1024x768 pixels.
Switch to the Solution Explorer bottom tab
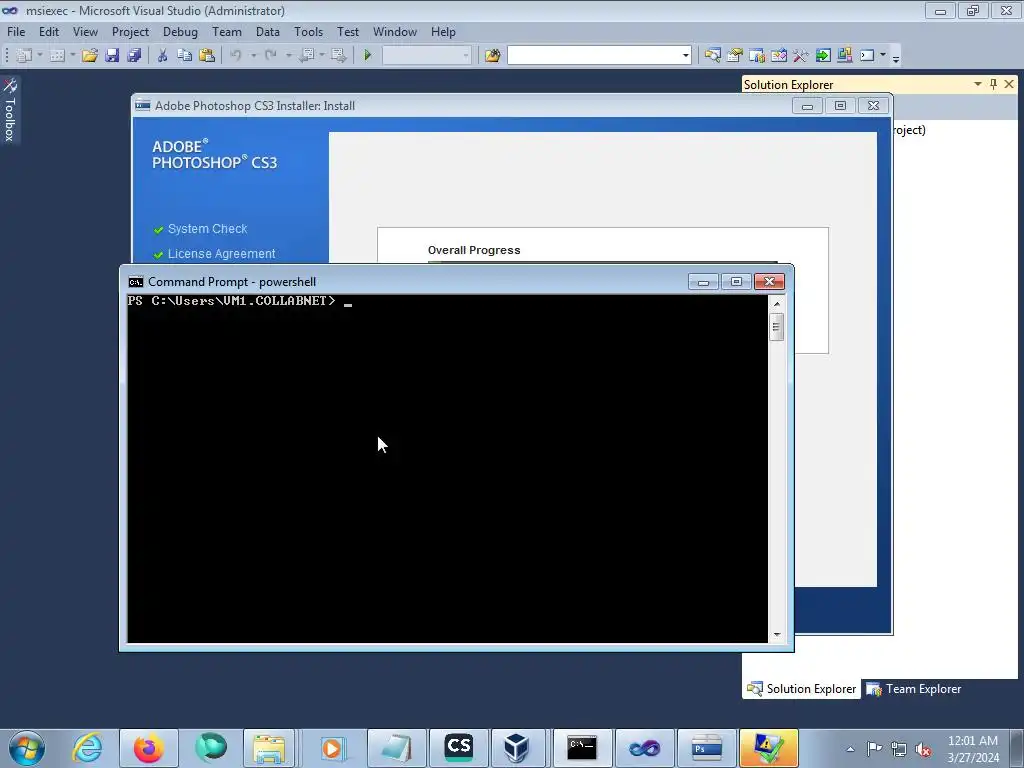[x=801, y=689]
